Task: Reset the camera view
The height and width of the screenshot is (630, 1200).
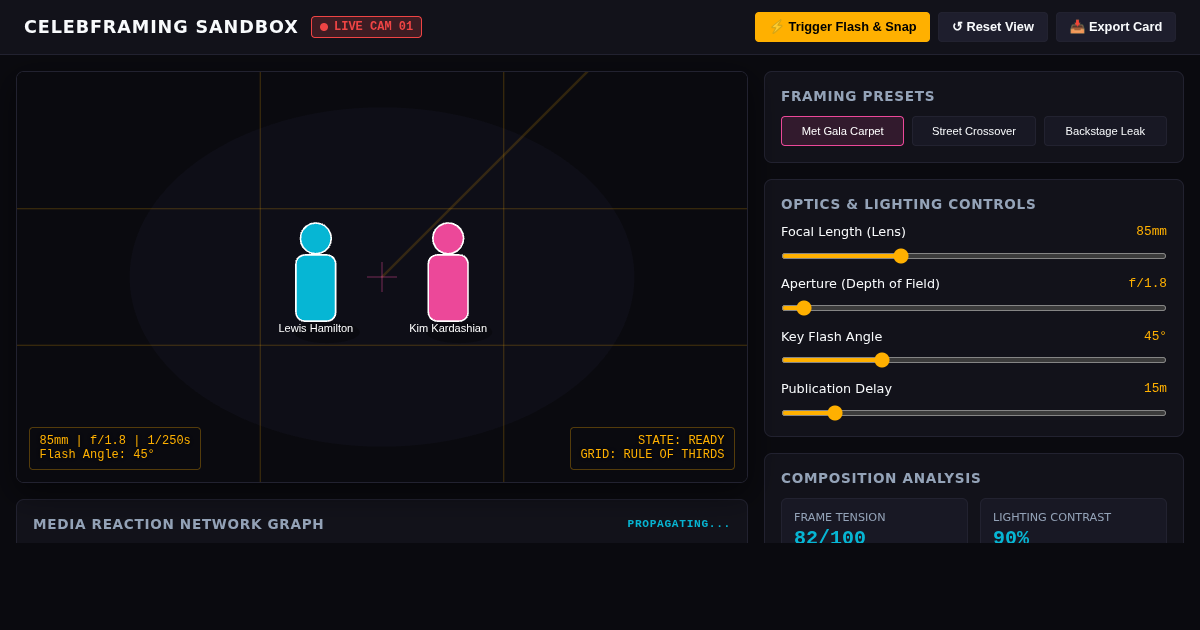Action: (x=993, y=27)
